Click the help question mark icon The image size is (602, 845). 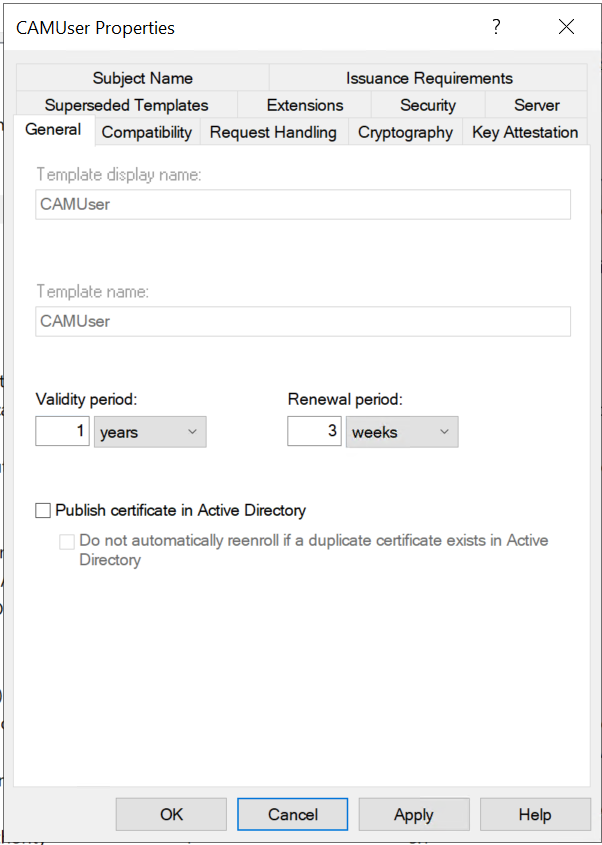tap(496, 28)
